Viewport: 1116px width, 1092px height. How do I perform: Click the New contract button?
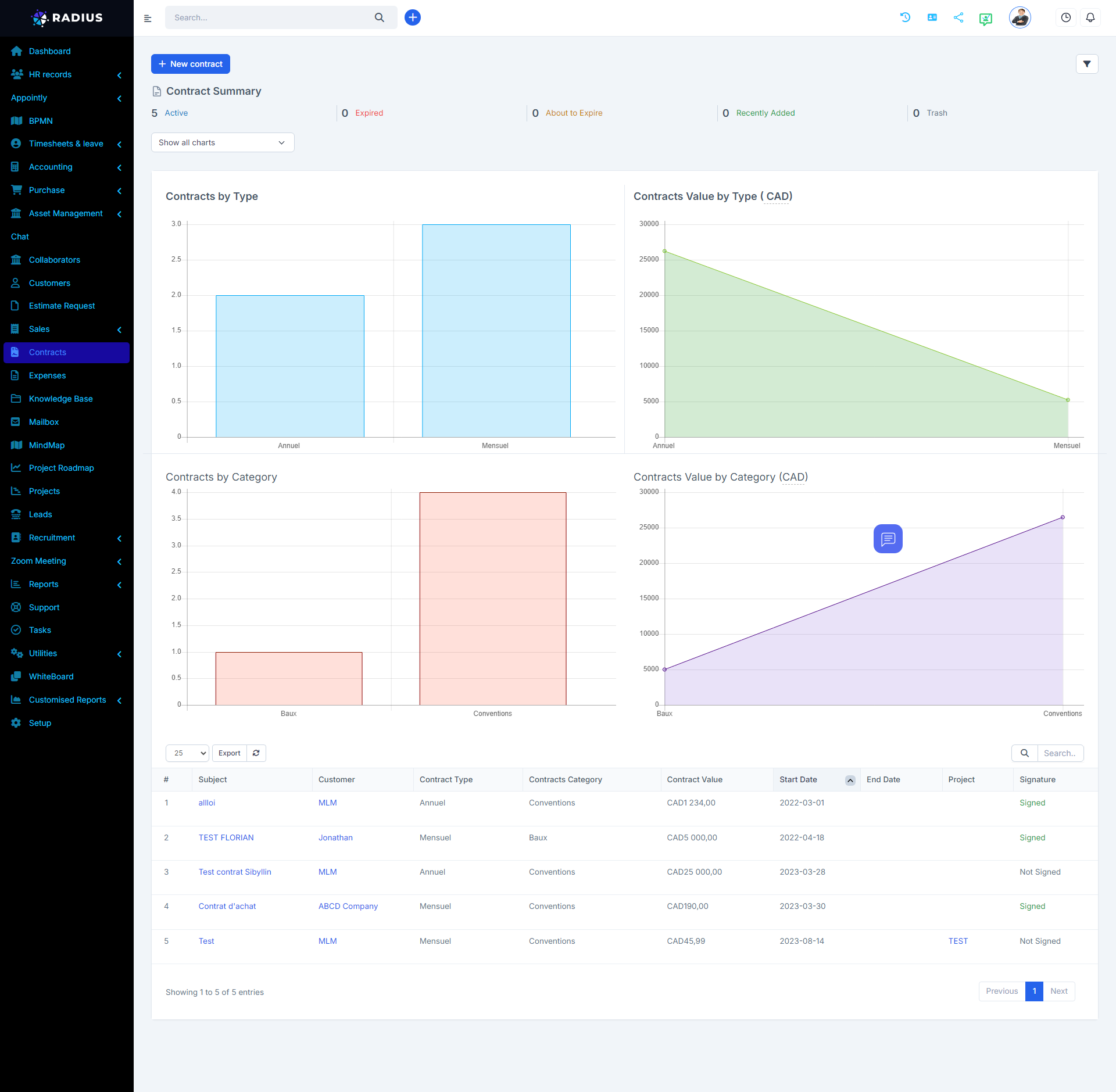point(190,63)
